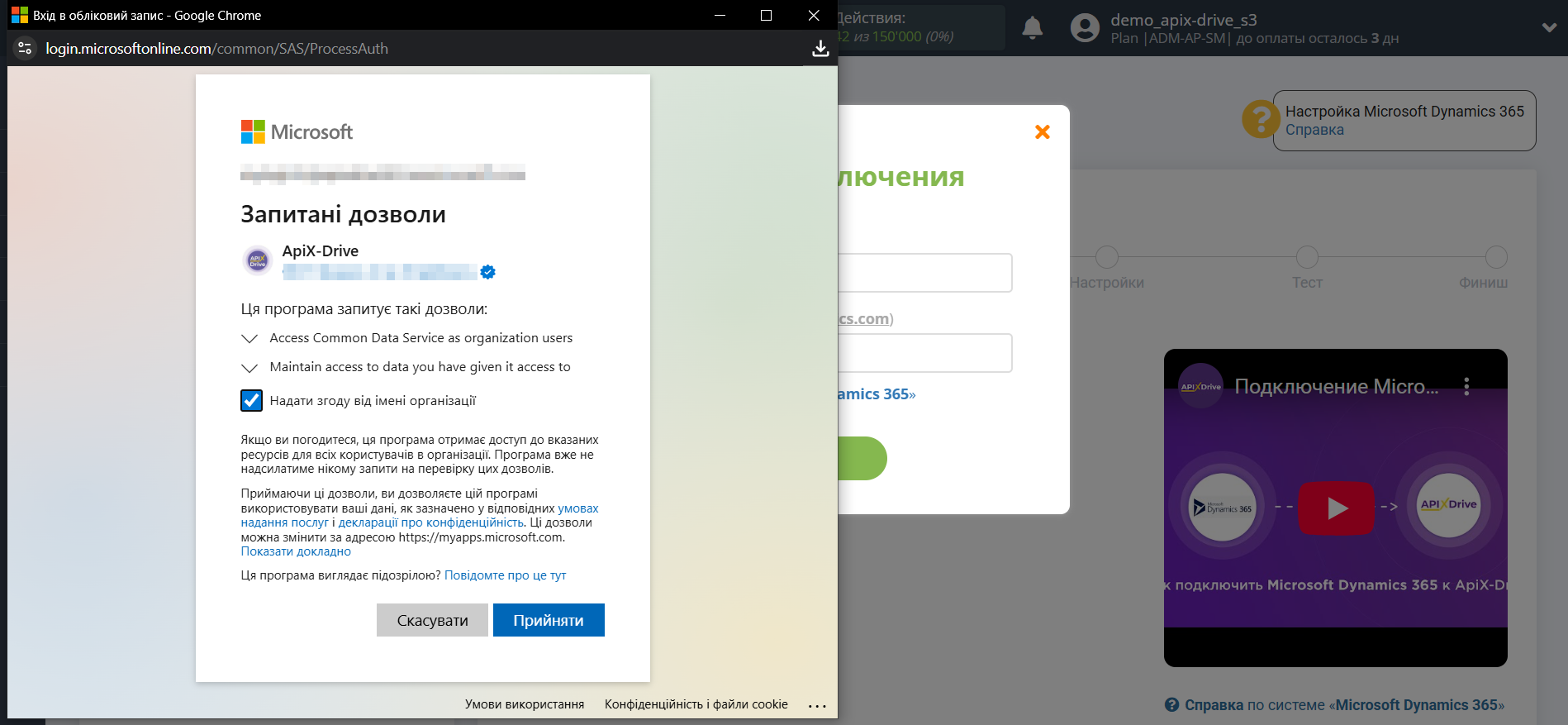Click video title Подключение Micro...

pos(1337,387)
